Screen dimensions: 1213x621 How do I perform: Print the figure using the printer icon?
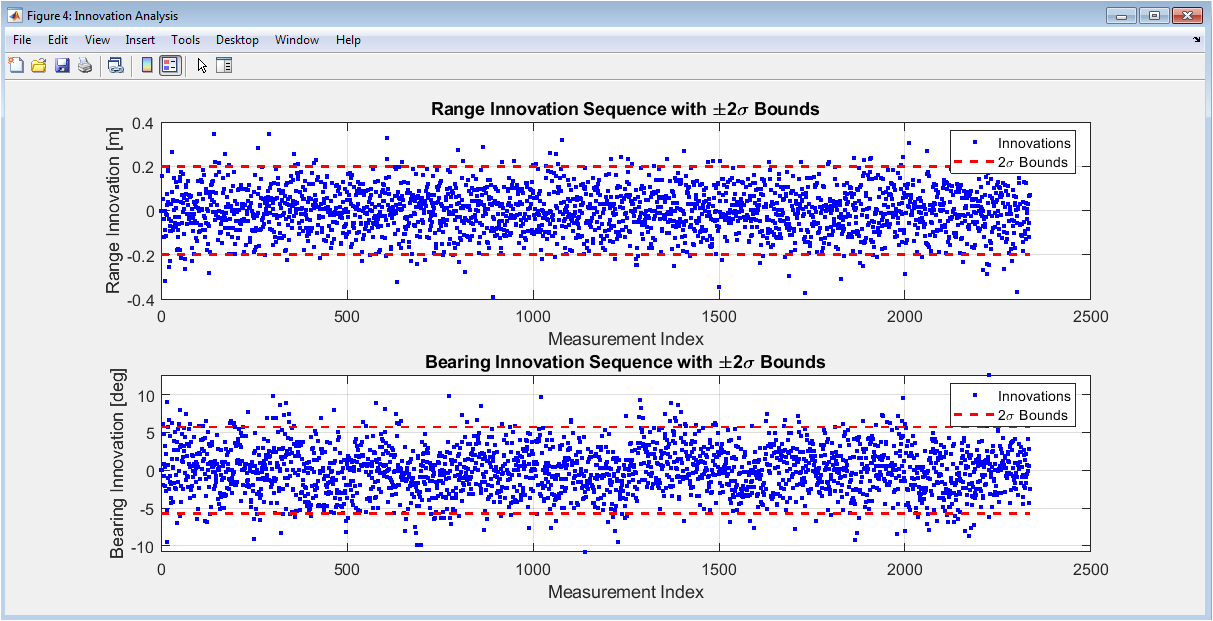coord(85,66)
